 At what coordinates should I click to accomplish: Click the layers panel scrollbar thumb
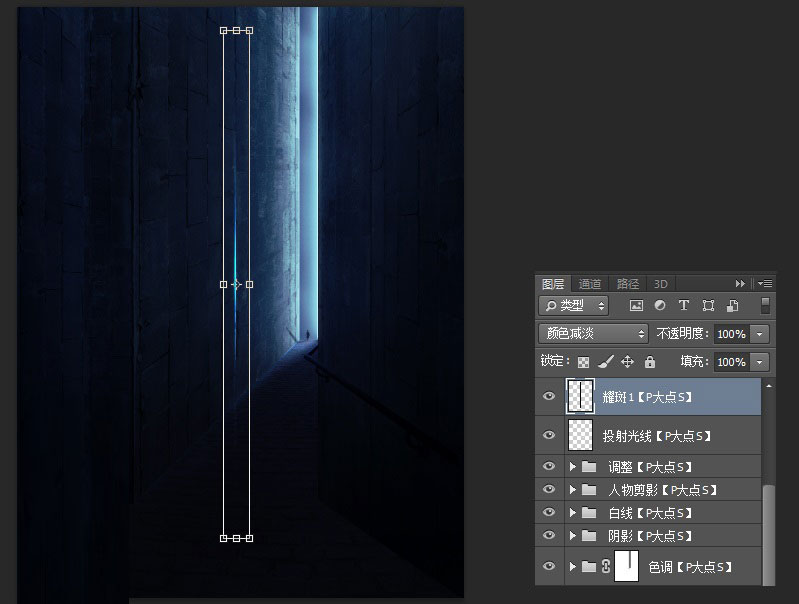[x=768, y=534]
